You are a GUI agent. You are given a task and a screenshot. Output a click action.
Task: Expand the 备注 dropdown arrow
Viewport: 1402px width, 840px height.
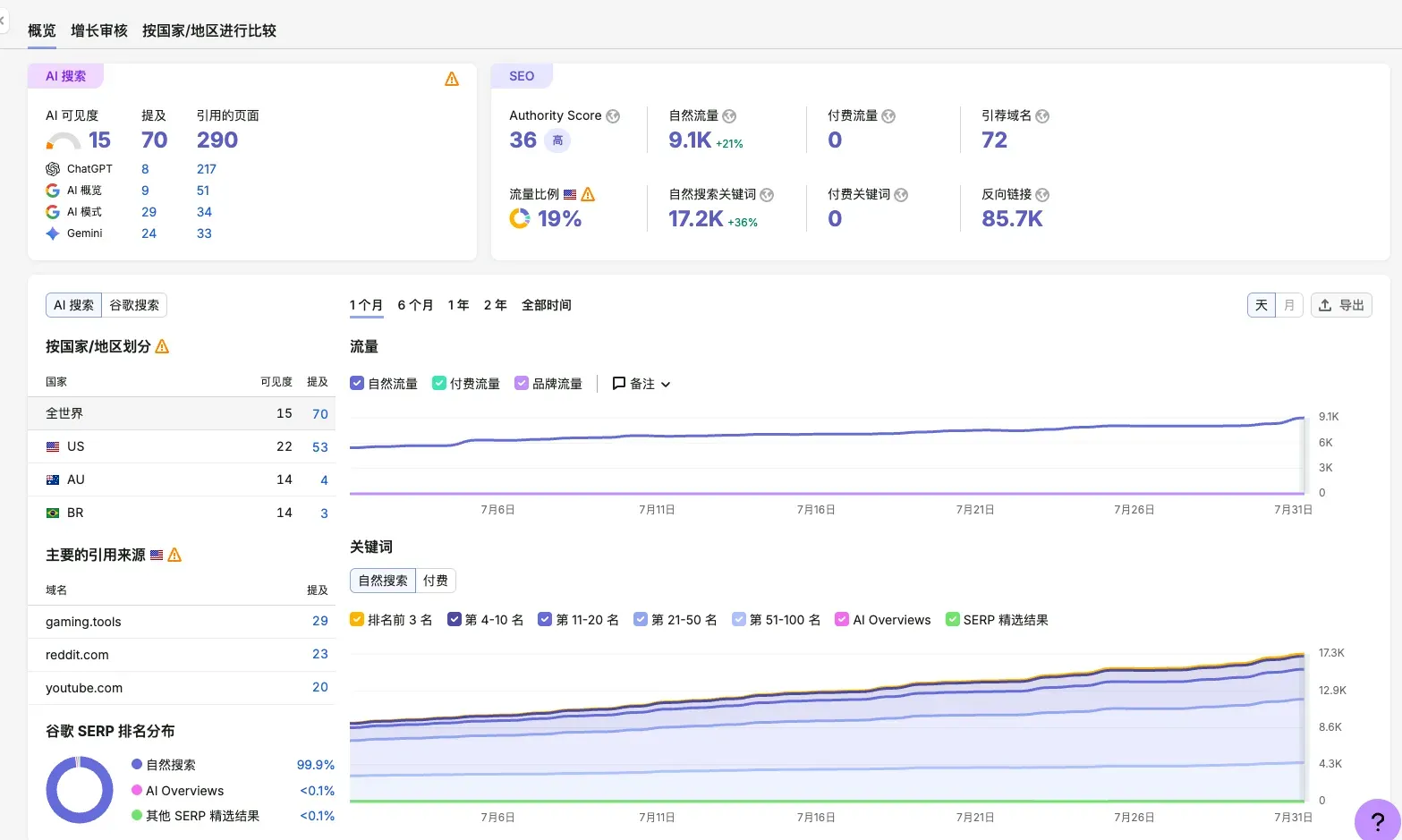point(666,385)
